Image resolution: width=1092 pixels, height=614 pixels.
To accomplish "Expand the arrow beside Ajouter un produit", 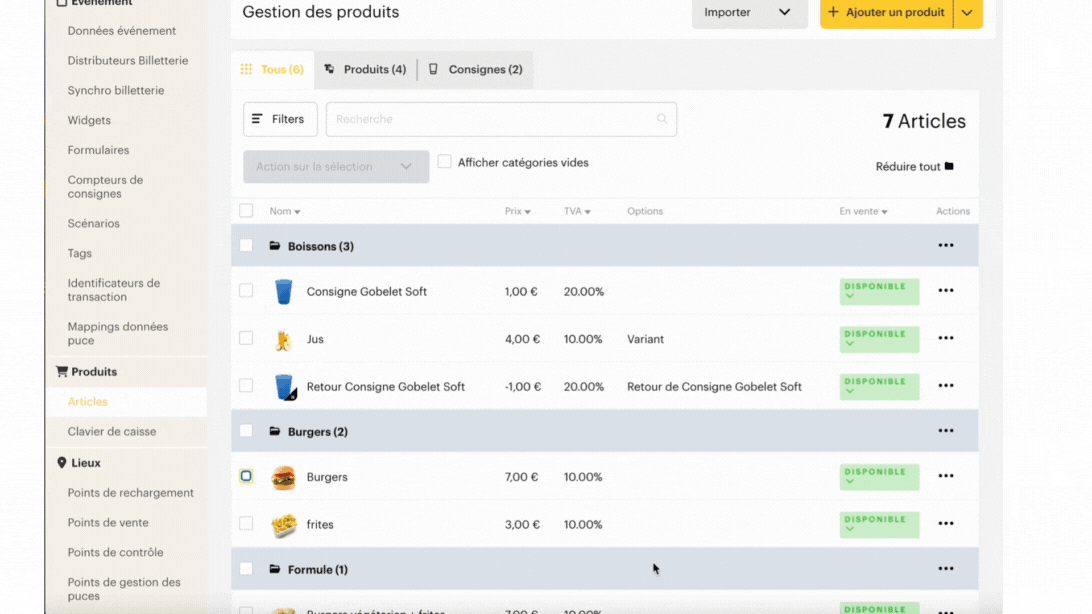I will coord(967,13).
